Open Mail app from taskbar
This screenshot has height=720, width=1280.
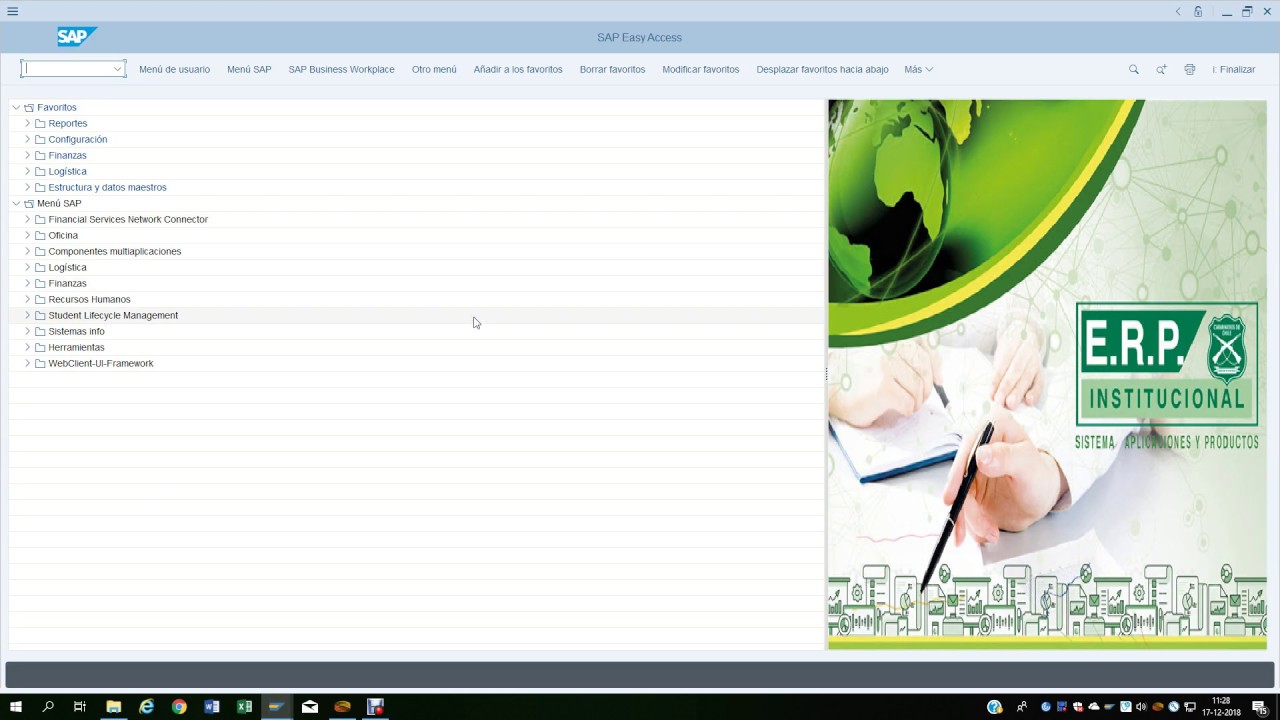(x=310, y=706)
